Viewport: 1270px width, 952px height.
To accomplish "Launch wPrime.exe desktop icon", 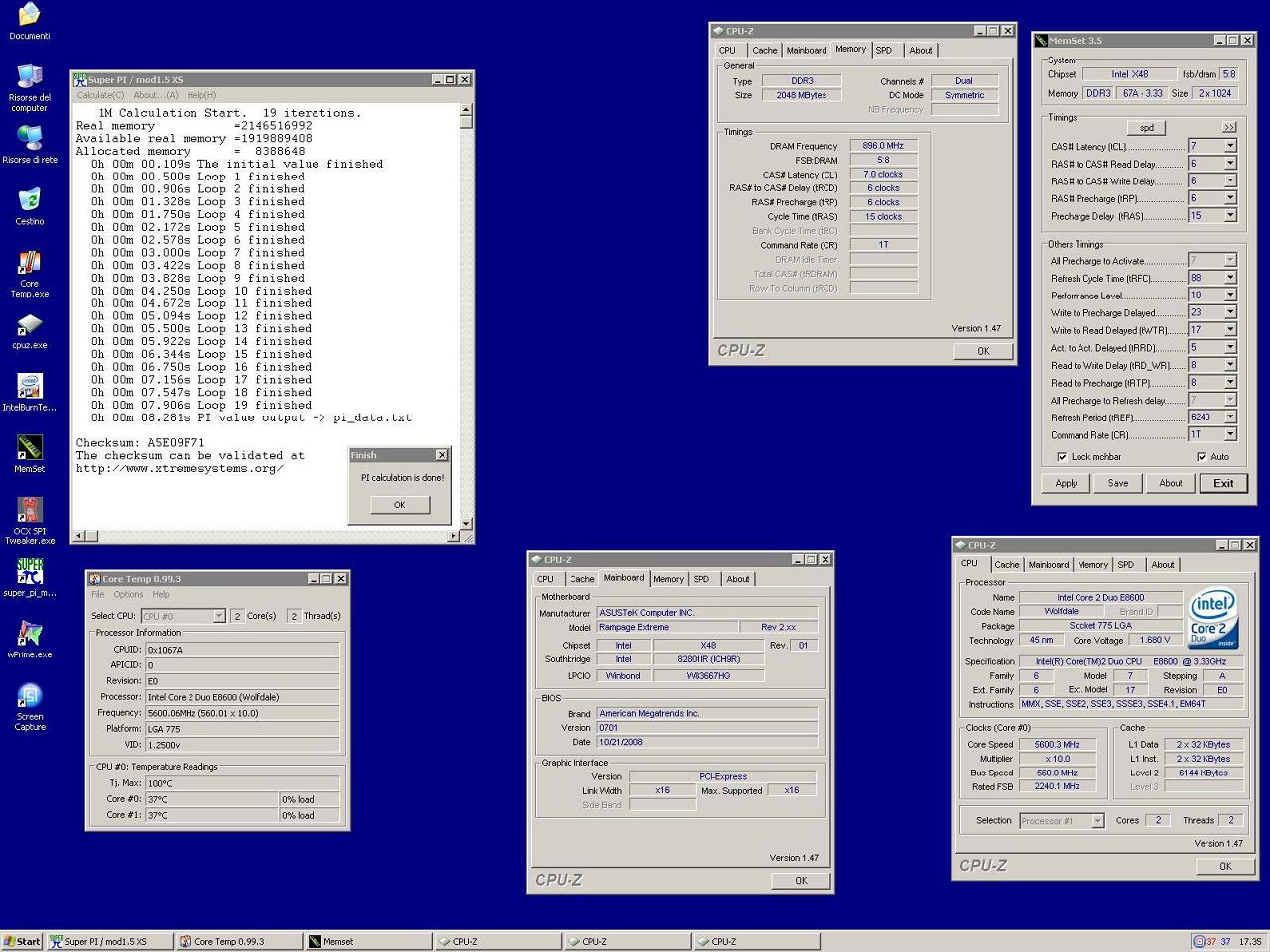I will click(x=29, y=640).
